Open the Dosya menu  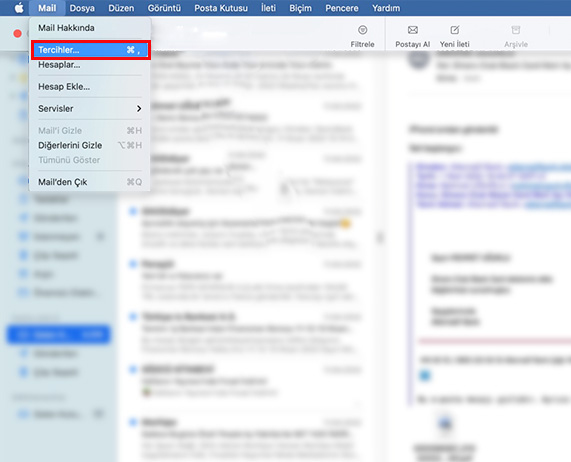[x=82, y=8]
